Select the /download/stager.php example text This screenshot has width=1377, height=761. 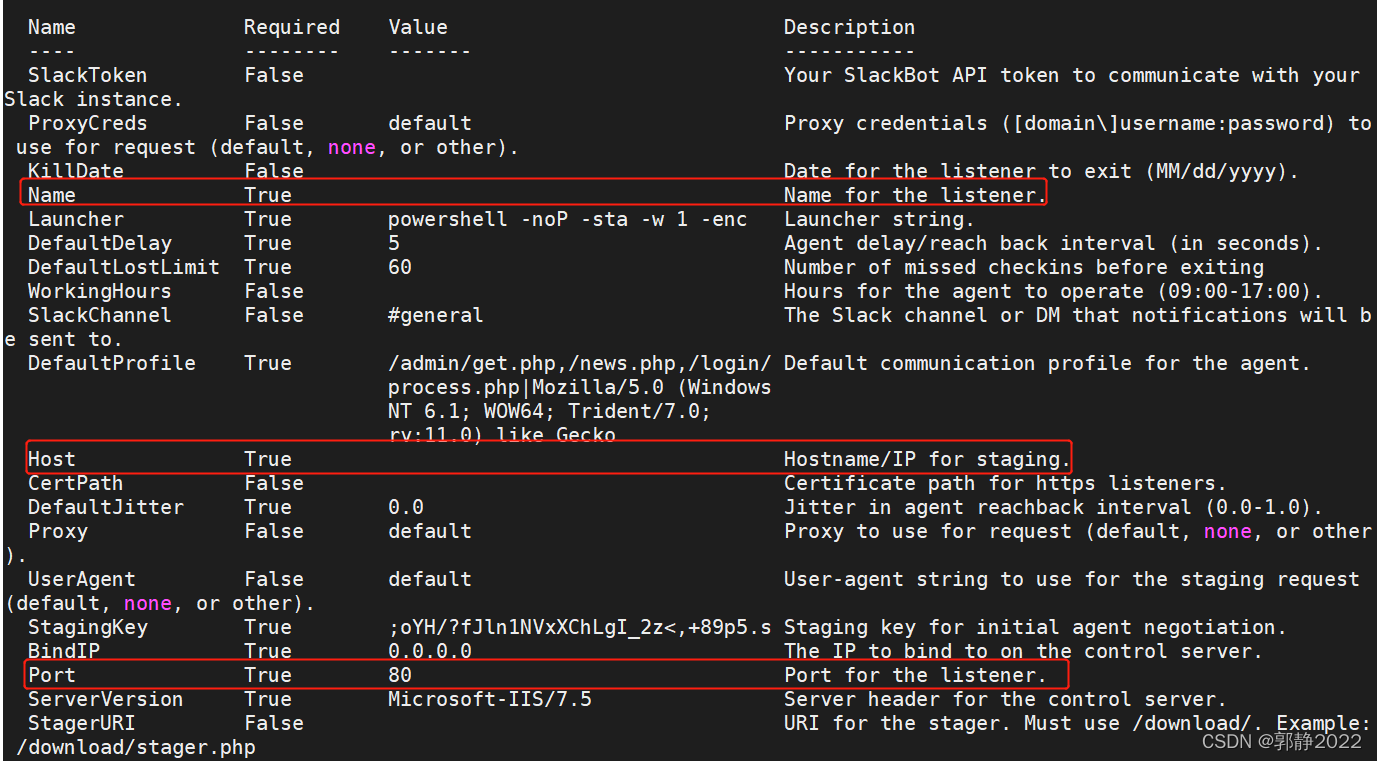tap(135, 747)
